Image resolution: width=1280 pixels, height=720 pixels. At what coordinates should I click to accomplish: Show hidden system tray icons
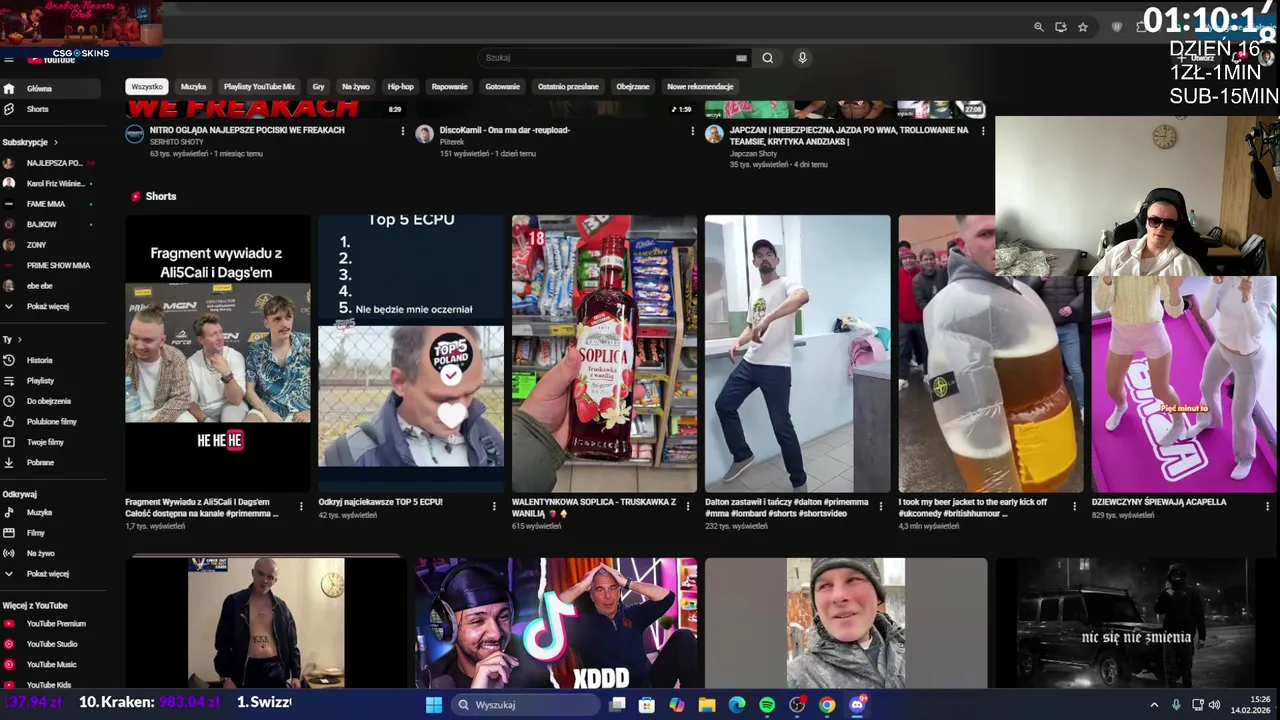click(x=1154, y=705)
